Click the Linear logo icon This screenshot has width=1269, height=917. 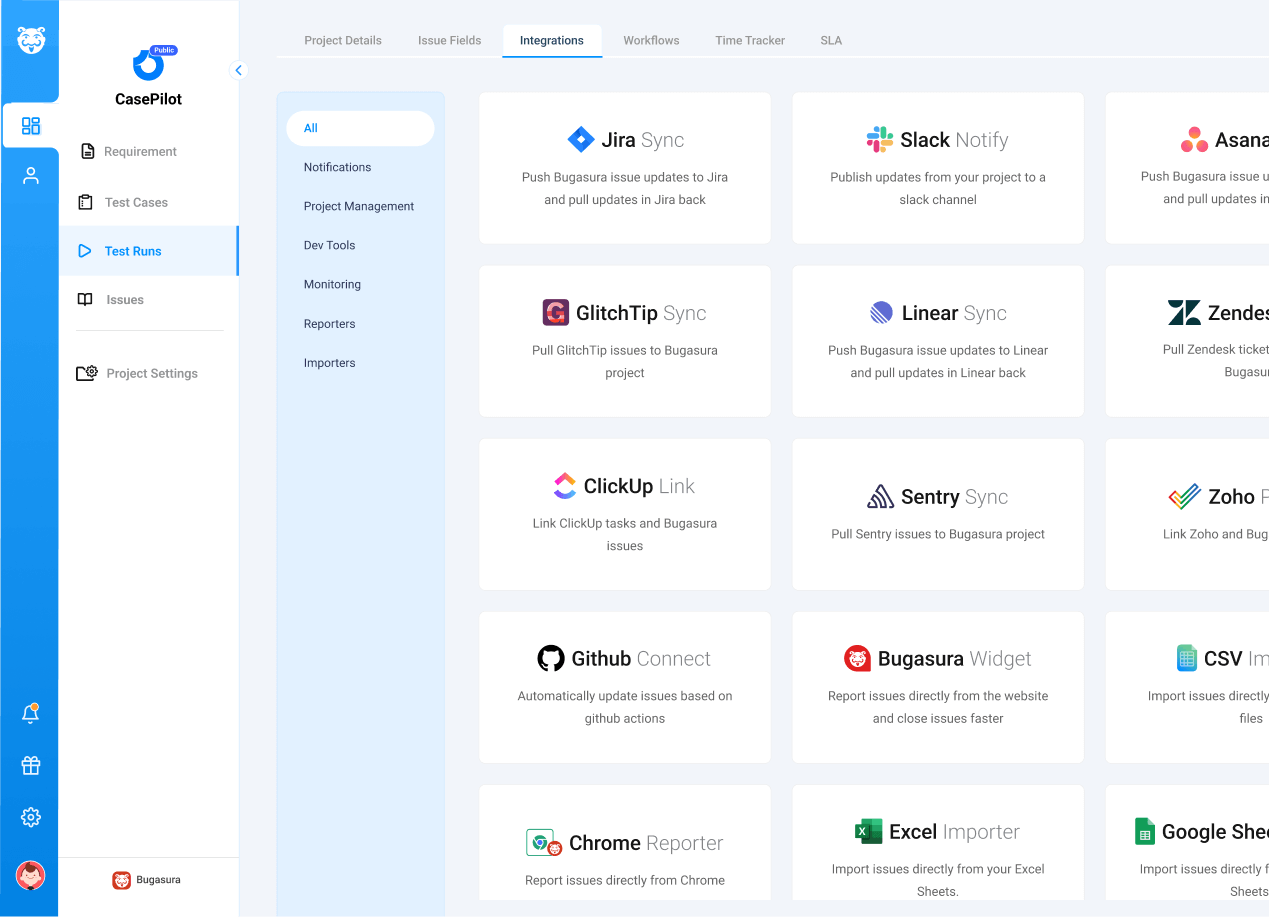[881, 313]
